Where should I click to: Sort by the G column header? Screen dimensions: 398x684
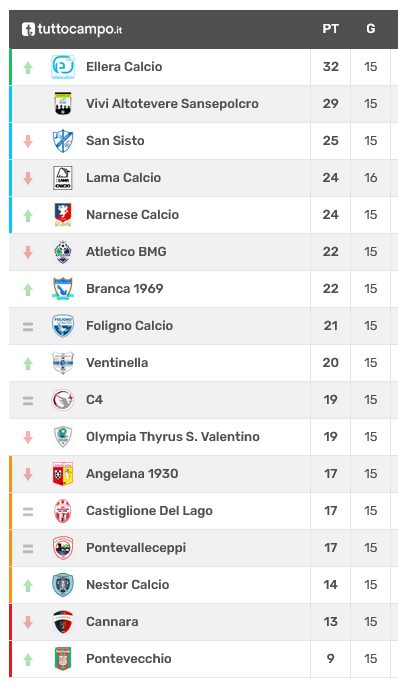[x=371, y=29]
